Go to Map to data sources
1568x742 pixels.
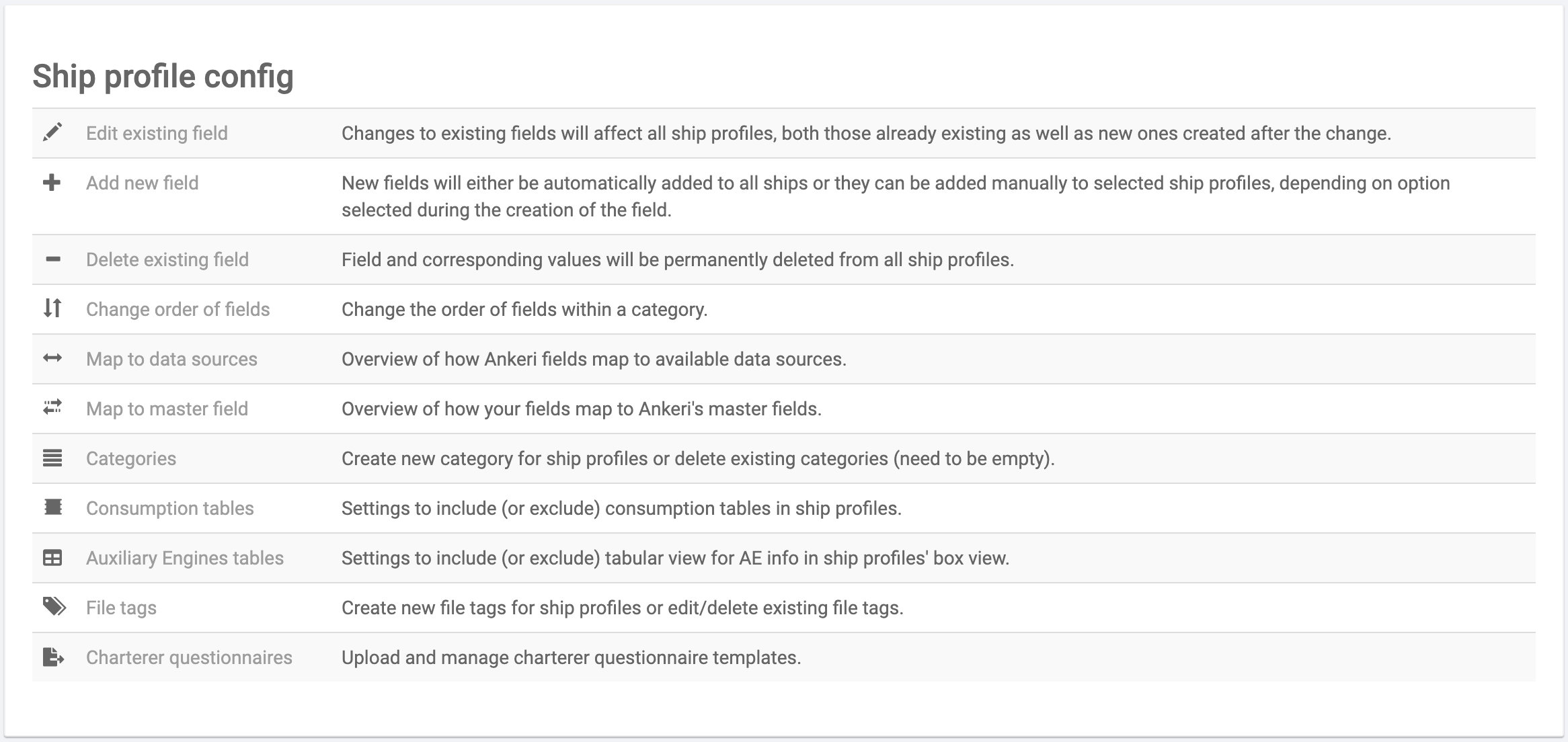(171, 359)
